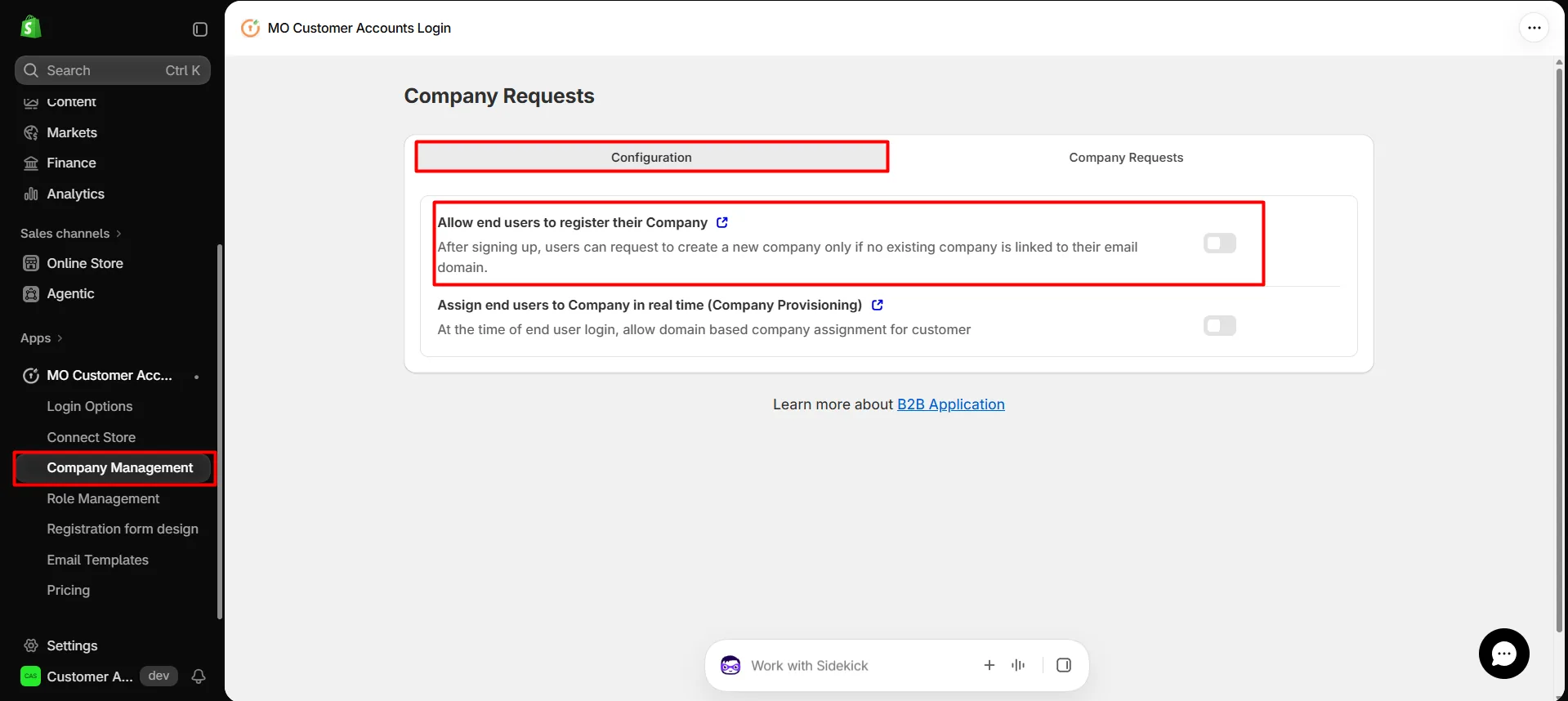1568x701 pixels.
Task: Open external link beside Allow end users to register
Action: pos(722,222)
